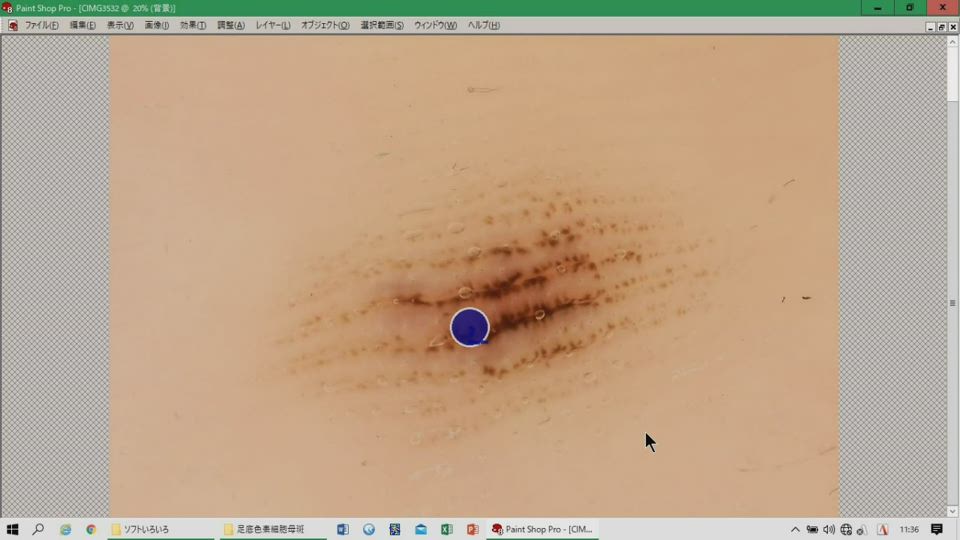Open Microsoft Excel from the taskbar
Image resolution: width=960 pixels, height=540 pixels.
pyautogui.click(x=446, y=529)
